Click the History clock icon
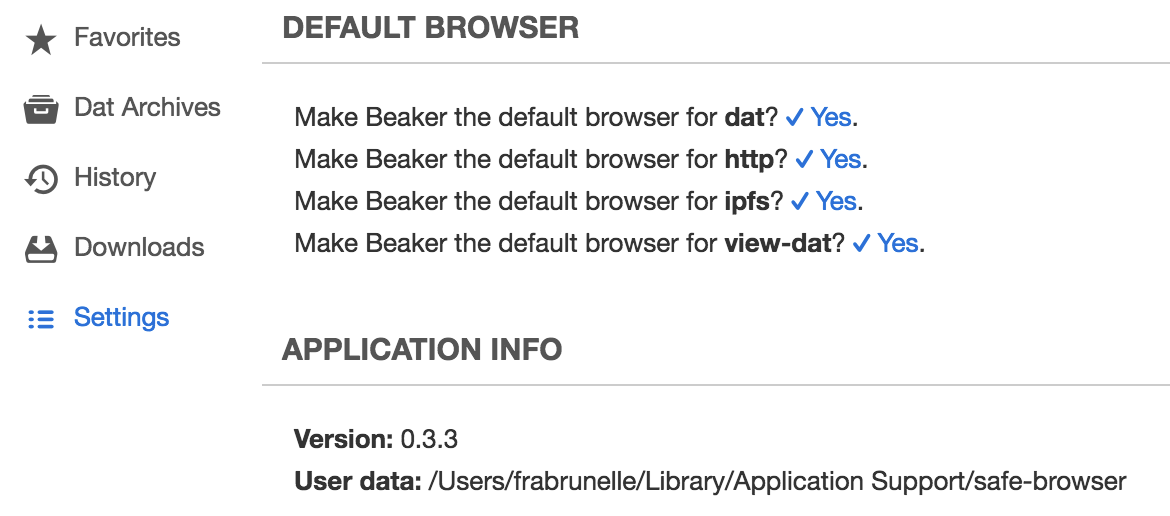The width and height of the screenshot is (1170, 516). tap(41, 179)
